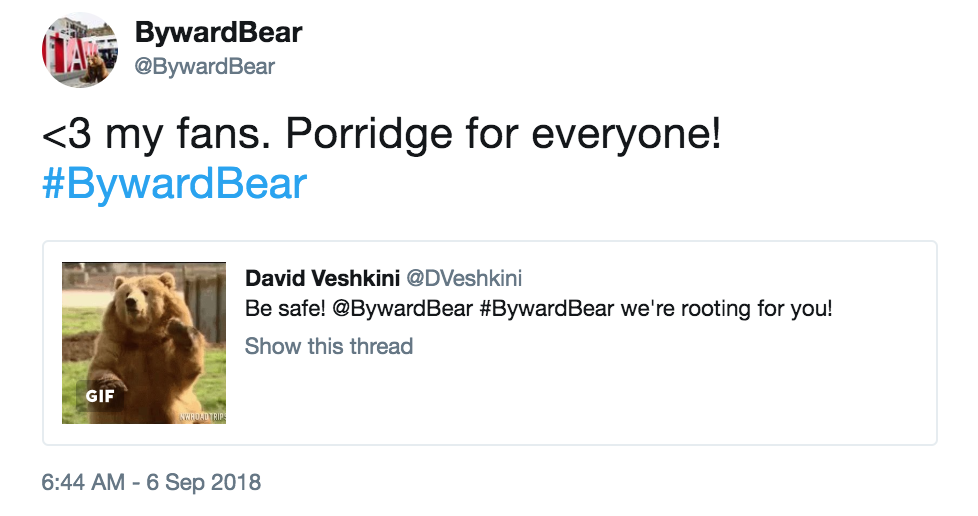The image size is (978, 516).
Task: Click the gray @BywardBear handle under the name
Action: click(x=204, y=67)
